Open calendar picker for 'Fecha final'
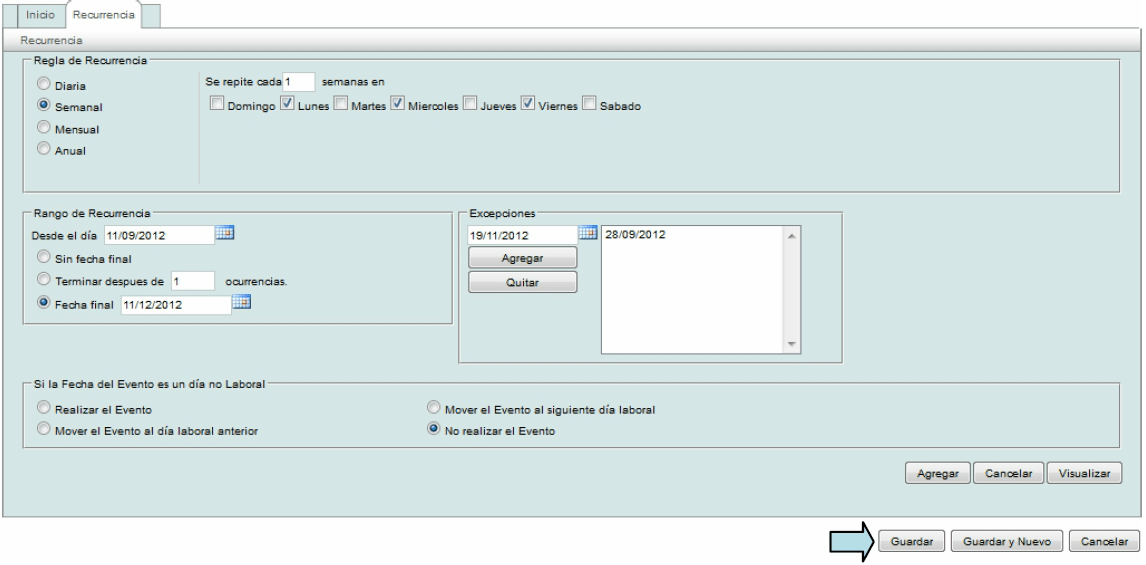 click(241, 303)
